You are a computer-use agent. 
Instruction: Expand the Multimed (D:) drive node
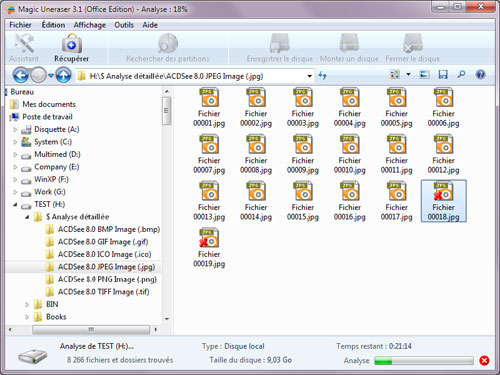[x=15, y=155]
